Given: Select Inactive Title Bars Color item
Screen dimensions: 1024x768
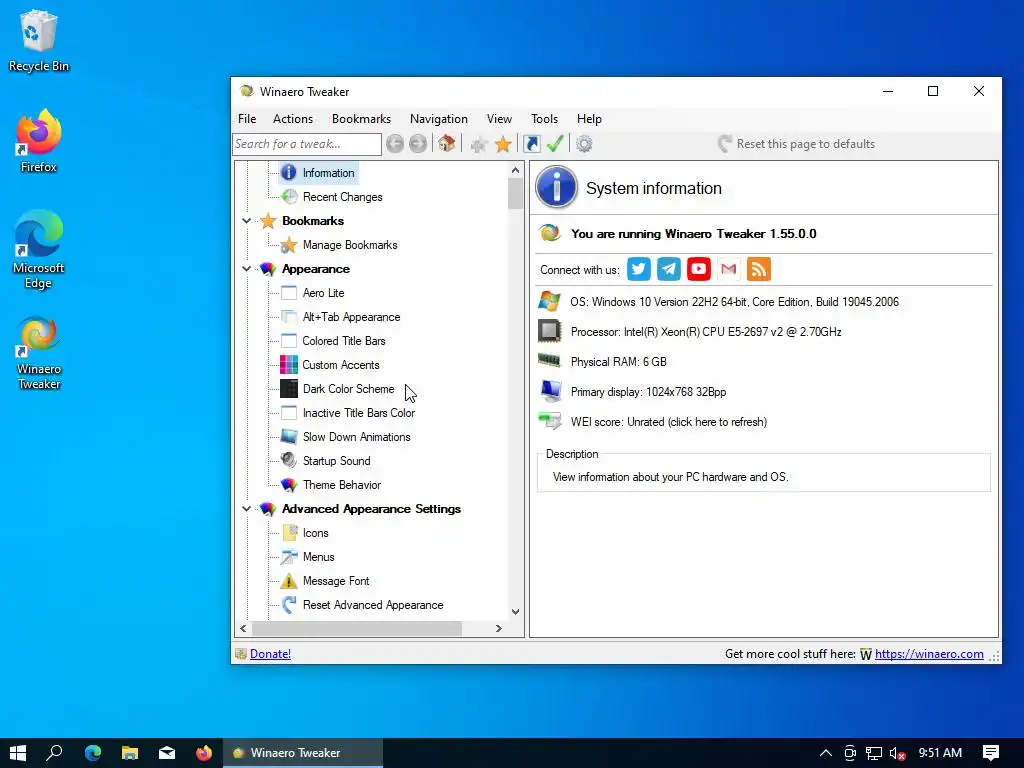Looking at the screenshot, I should coord(359,413).
